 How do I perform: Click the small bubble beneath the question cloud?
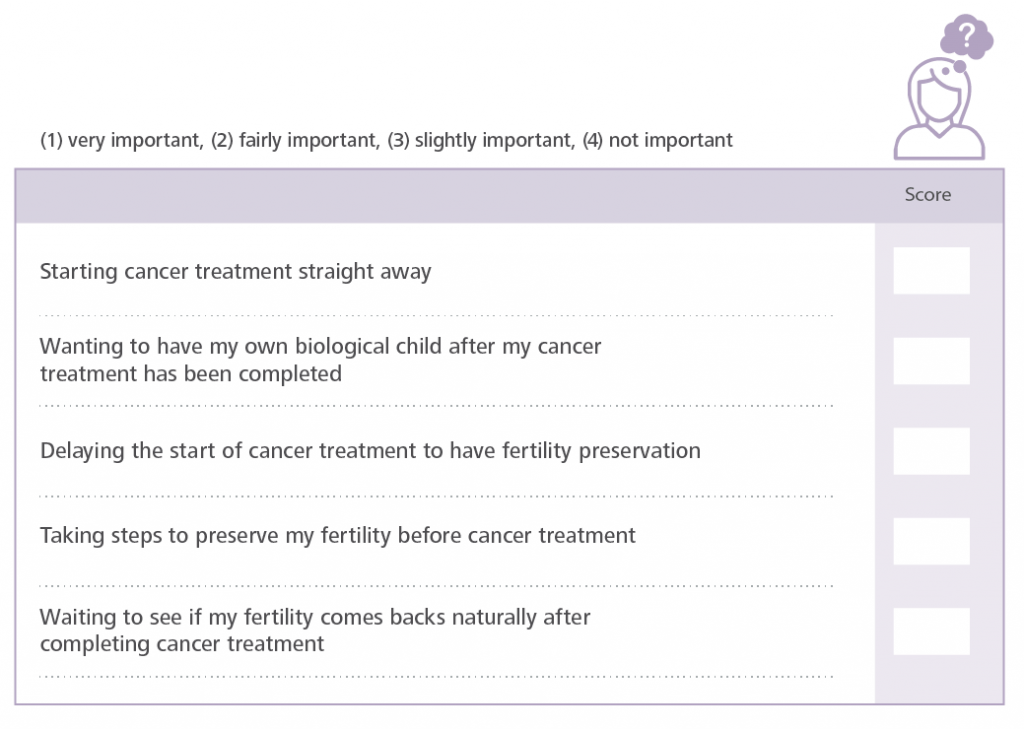click(956, 68)
